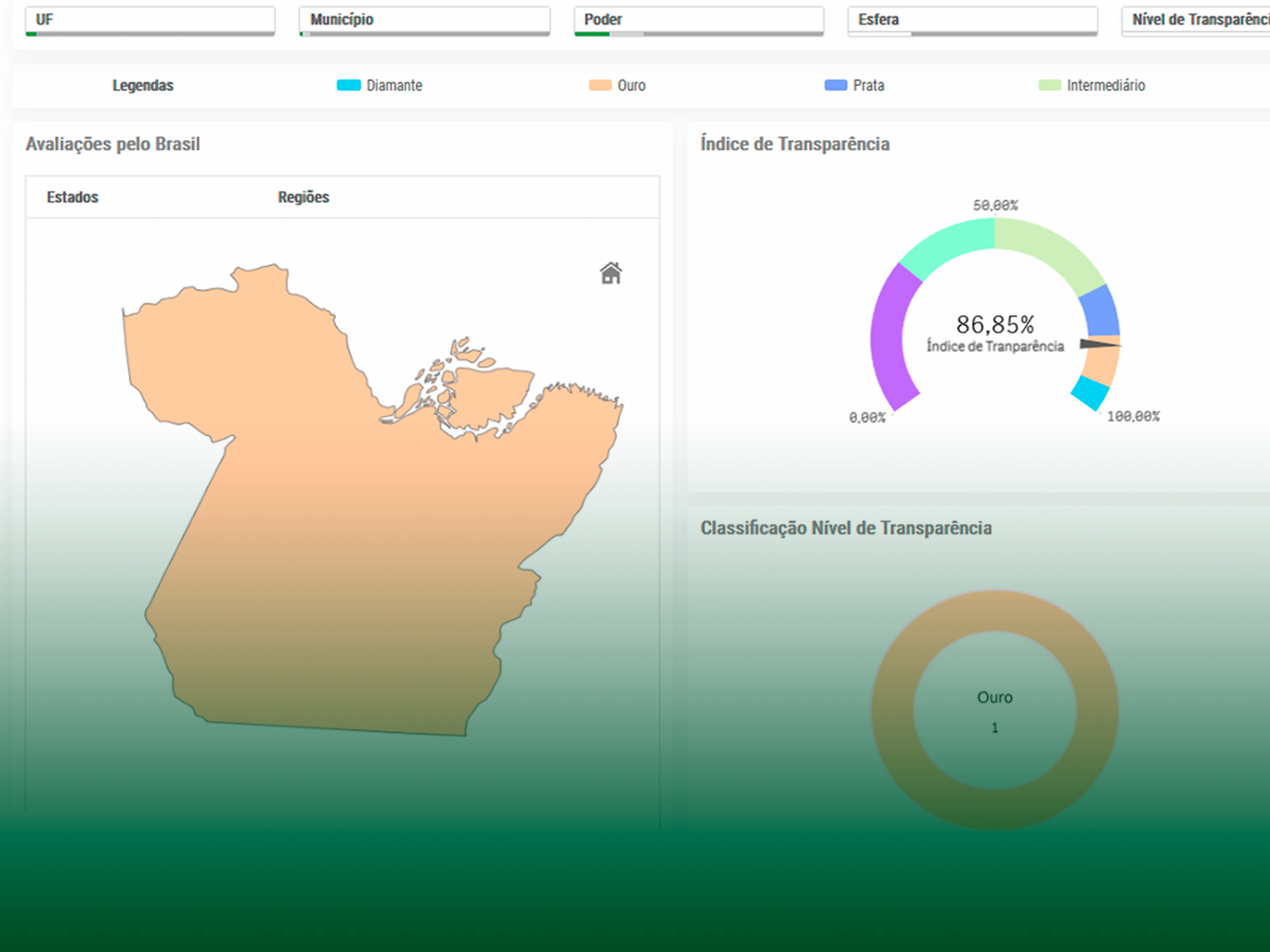Screen dimensions: 1270x952
Task: Expand the Poder filter
Action: point(698,20)
